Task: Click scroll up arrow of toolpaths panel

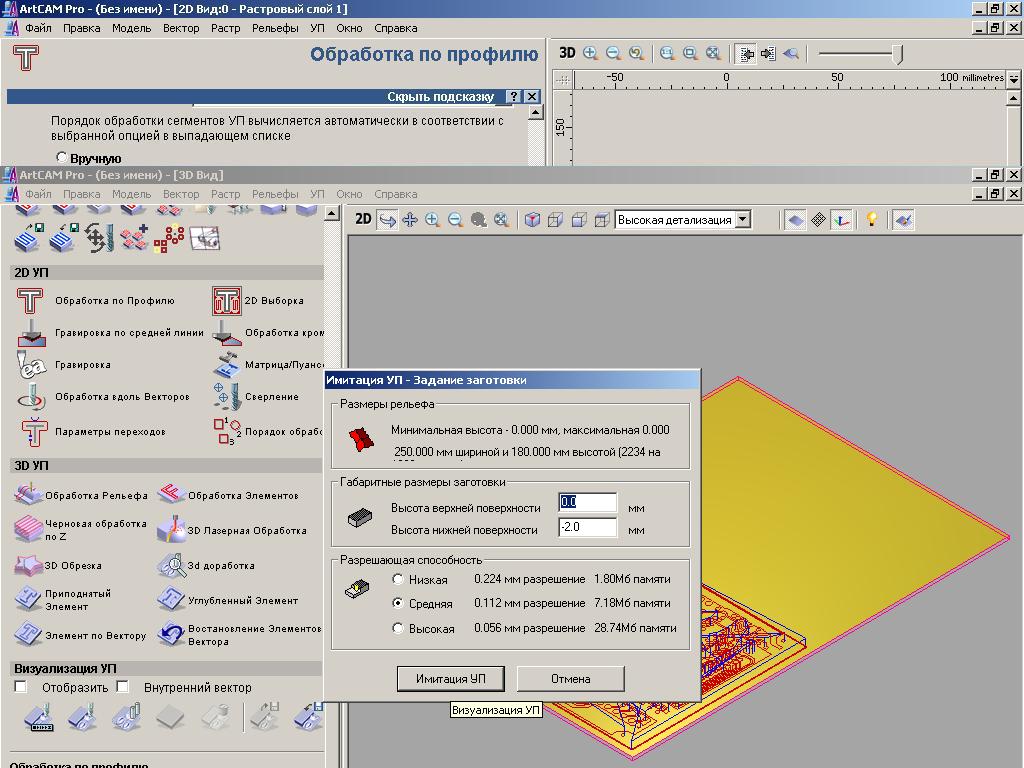Action: click(x=332, y=214)
